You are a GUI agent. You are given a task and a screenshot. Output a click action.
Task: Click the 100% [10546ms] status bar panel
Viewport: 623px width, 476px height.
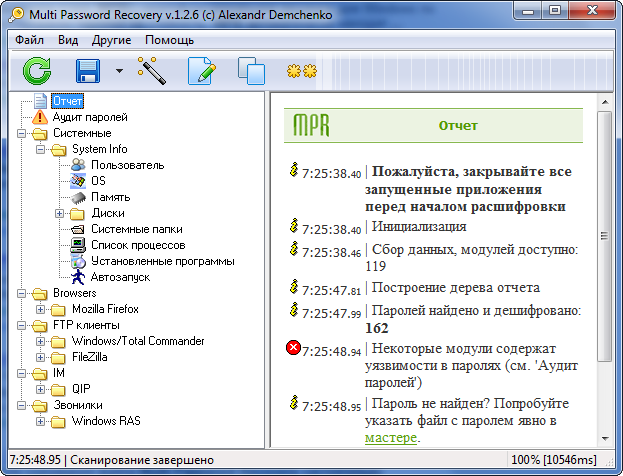pyautogui.click(x=553, y=460)
